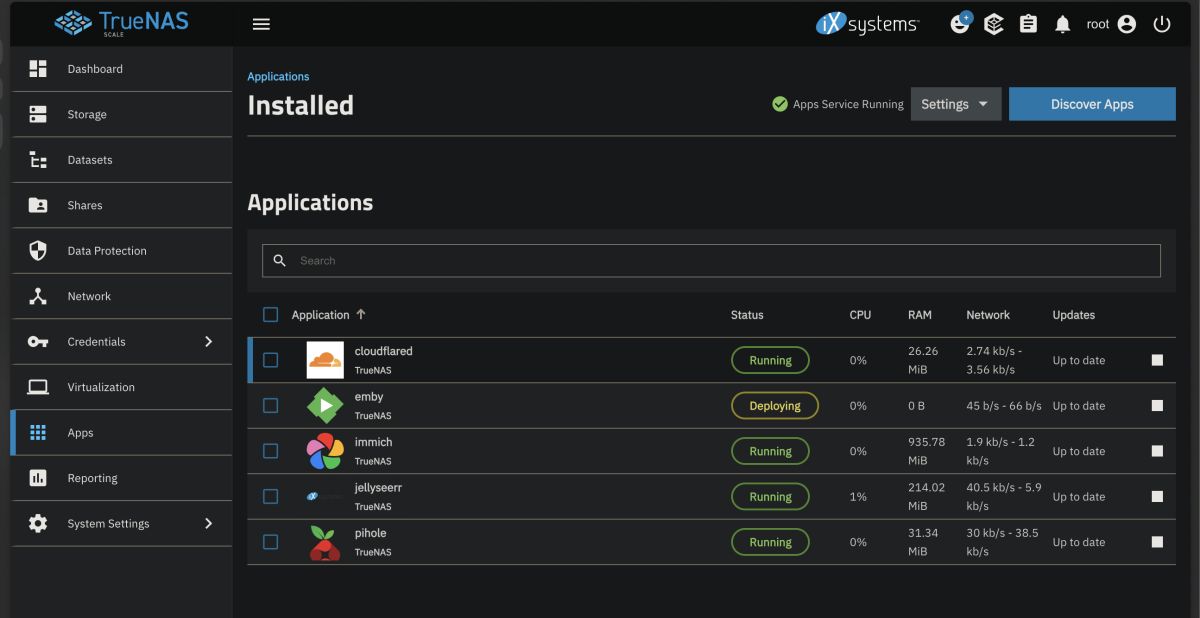Click the Discover Apps button
The width and height of the screenshot is (1200, 618).
(x=1092, y=104)
